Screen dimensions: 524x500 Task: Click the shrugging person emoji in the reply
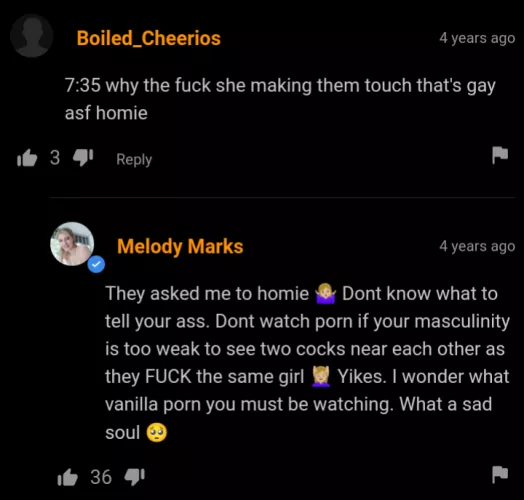point(325,293)
